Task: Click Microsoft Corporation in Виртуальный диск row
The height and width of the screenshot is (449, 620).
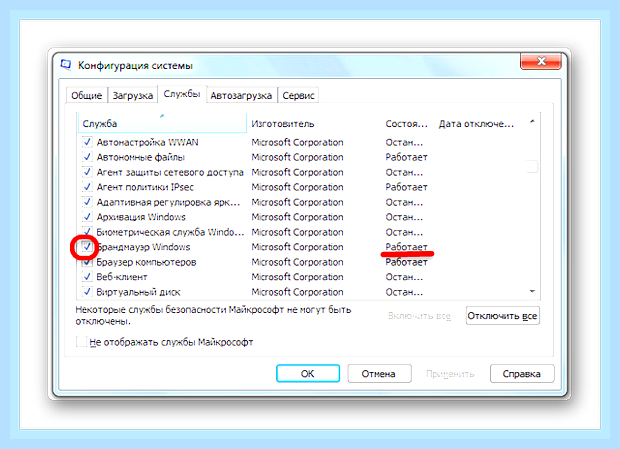Action: pos(297,292)
